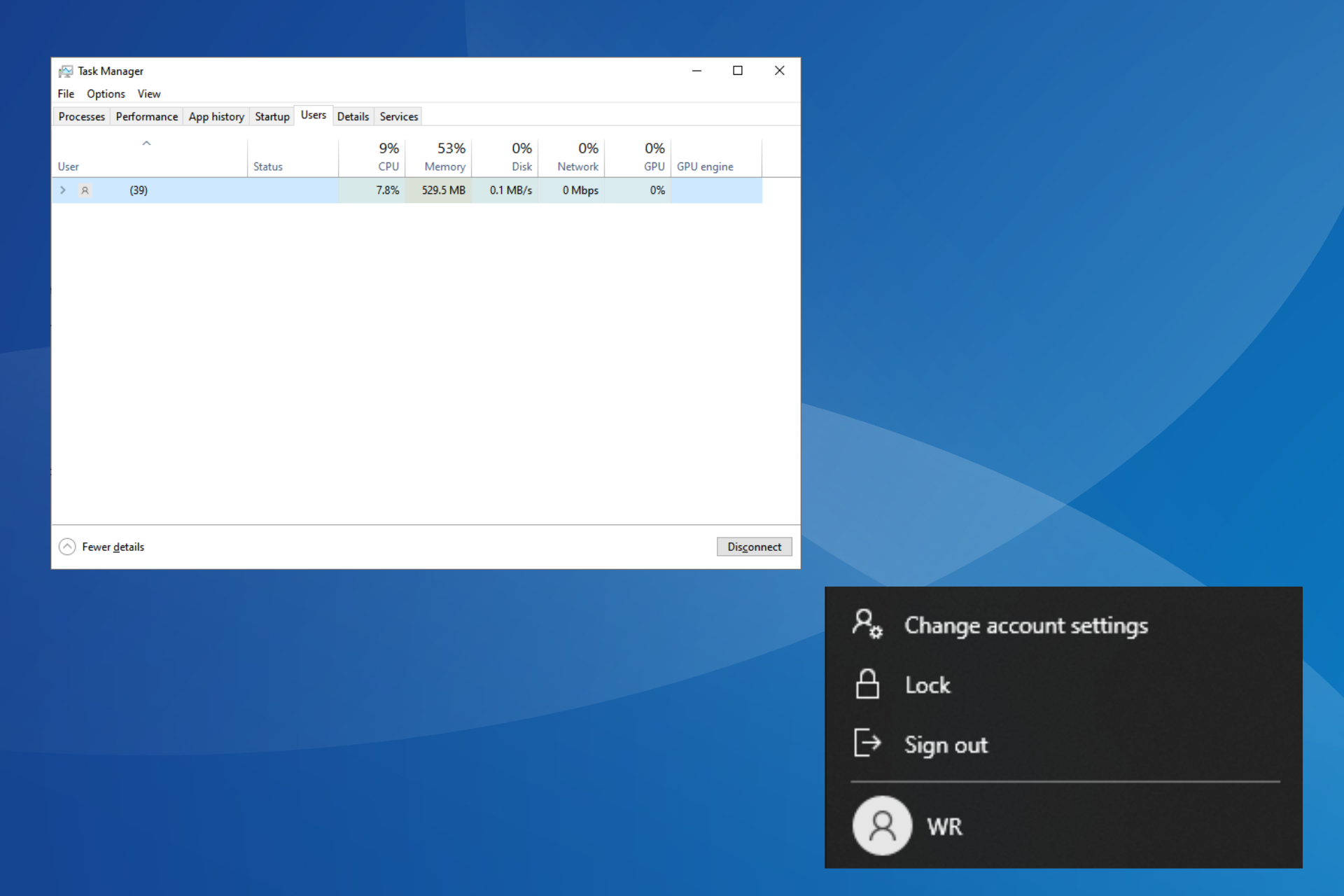This screenshot has width=1344, height=896.
Task: Open the File menu
Action: coord(66,94)
